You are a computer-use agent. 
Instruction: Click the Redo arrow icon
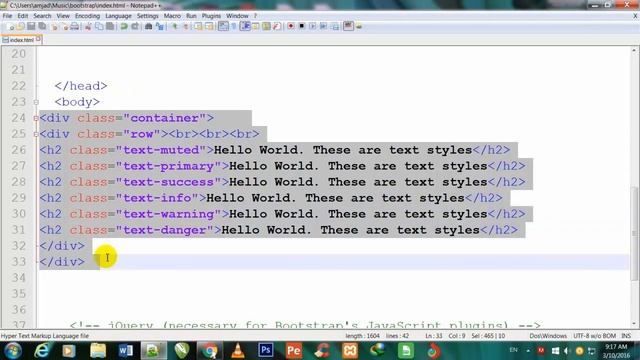pos(134,27)
